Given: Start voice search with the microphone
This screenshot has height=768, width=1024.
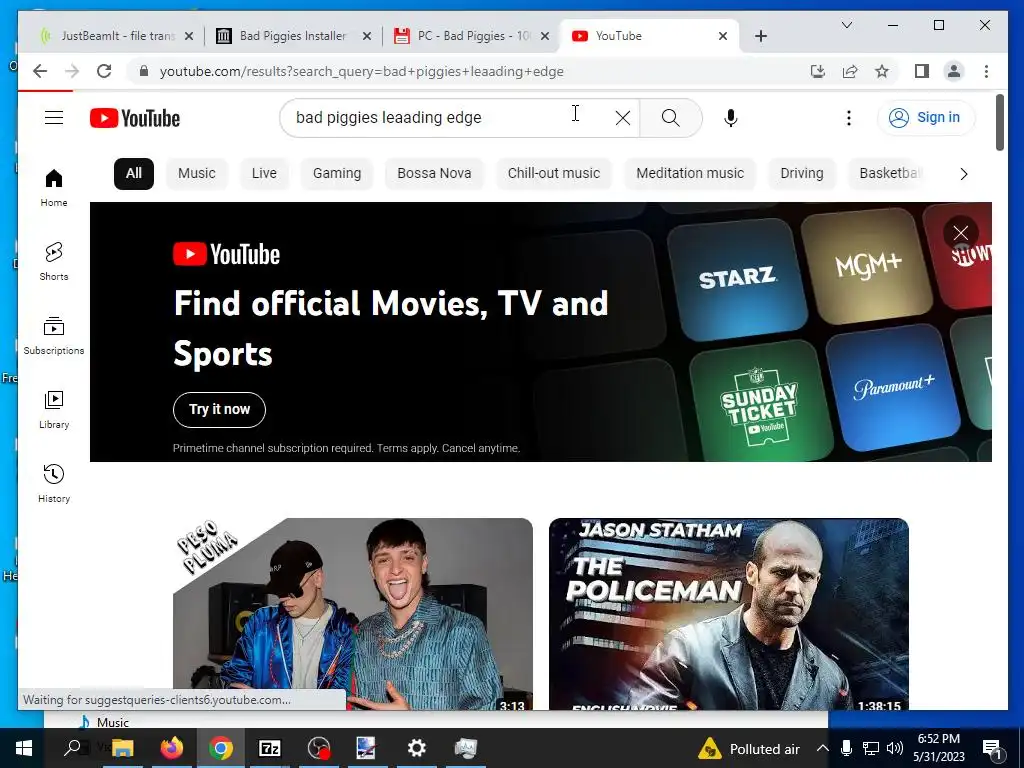Looking at the screenshot, I should tap(731, 118).
